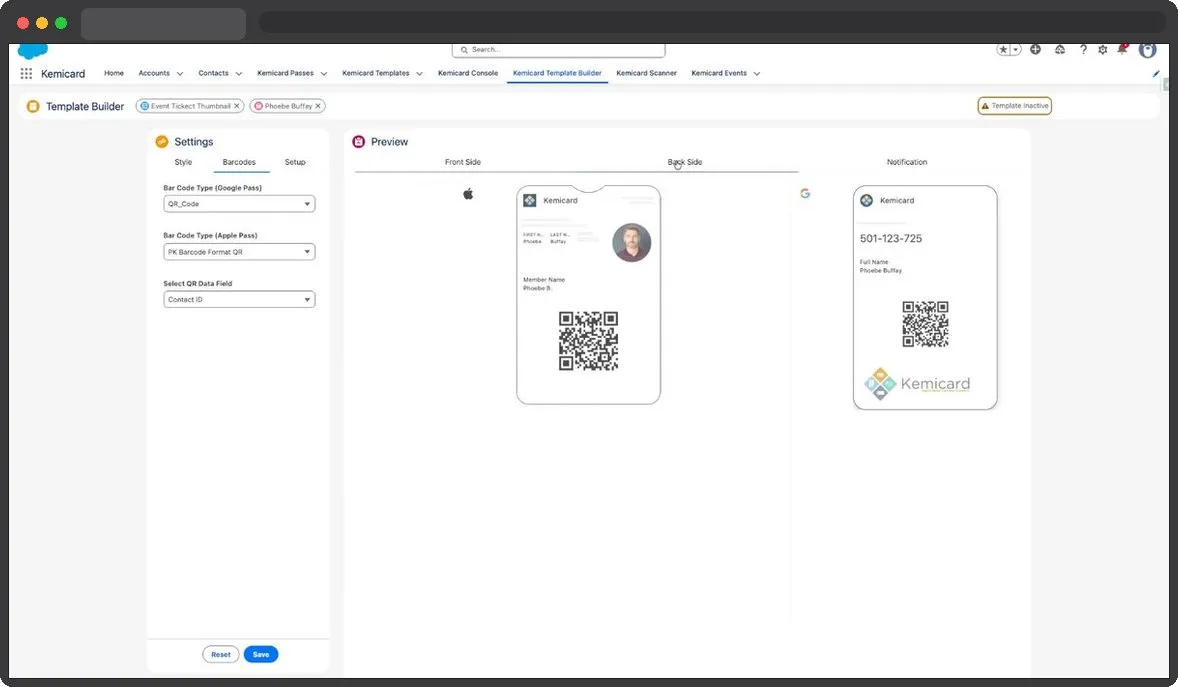The width and height of the screenshot is (1178, 687).
Task: Click the Template Inactive badge
Action: [1014, 106]
